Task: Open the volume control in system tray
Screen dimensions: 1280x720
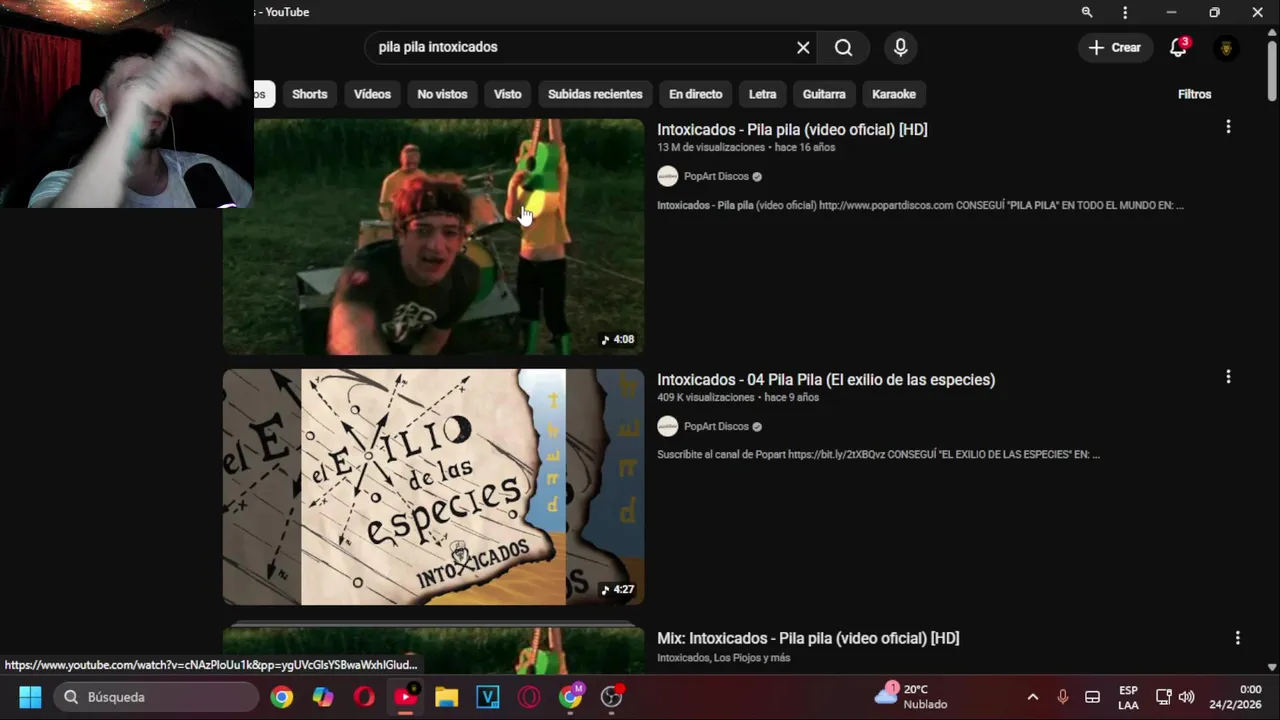Action: (x=1187, y=697)
